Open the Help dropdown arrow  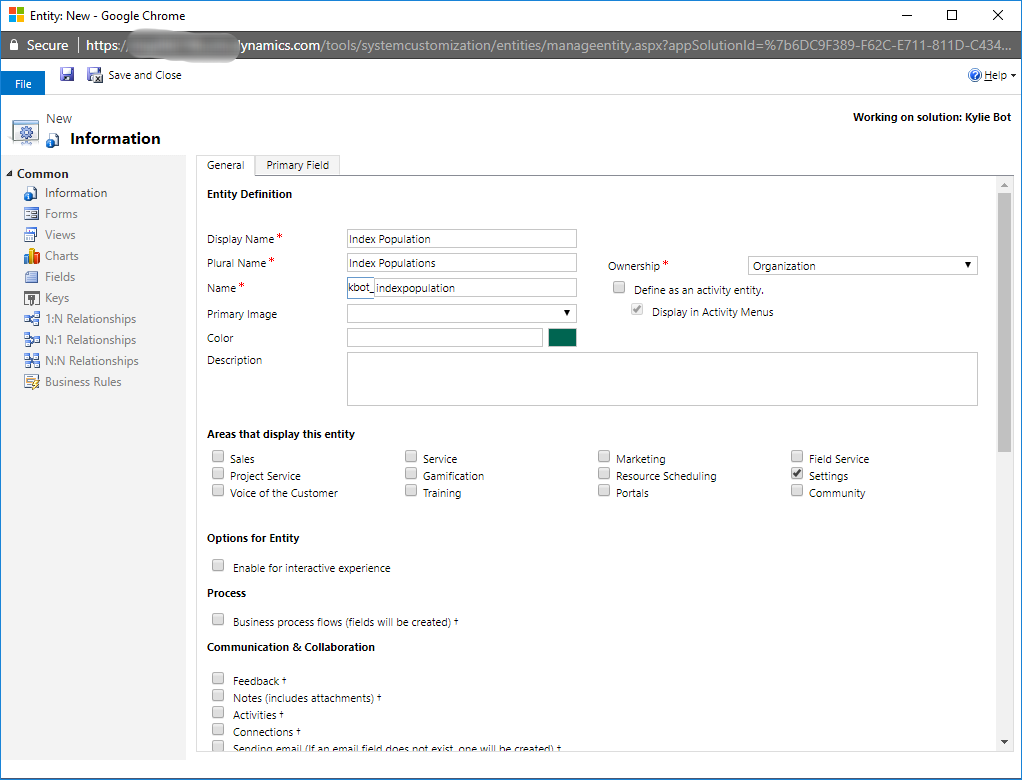click(x=1013, y=76)
